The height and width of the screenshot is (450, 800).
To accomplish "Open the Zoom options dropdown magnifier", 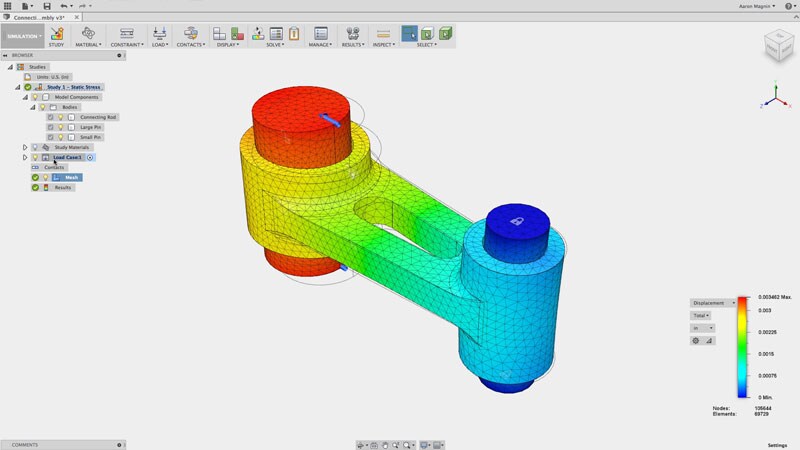I will (x=408, y=445).
